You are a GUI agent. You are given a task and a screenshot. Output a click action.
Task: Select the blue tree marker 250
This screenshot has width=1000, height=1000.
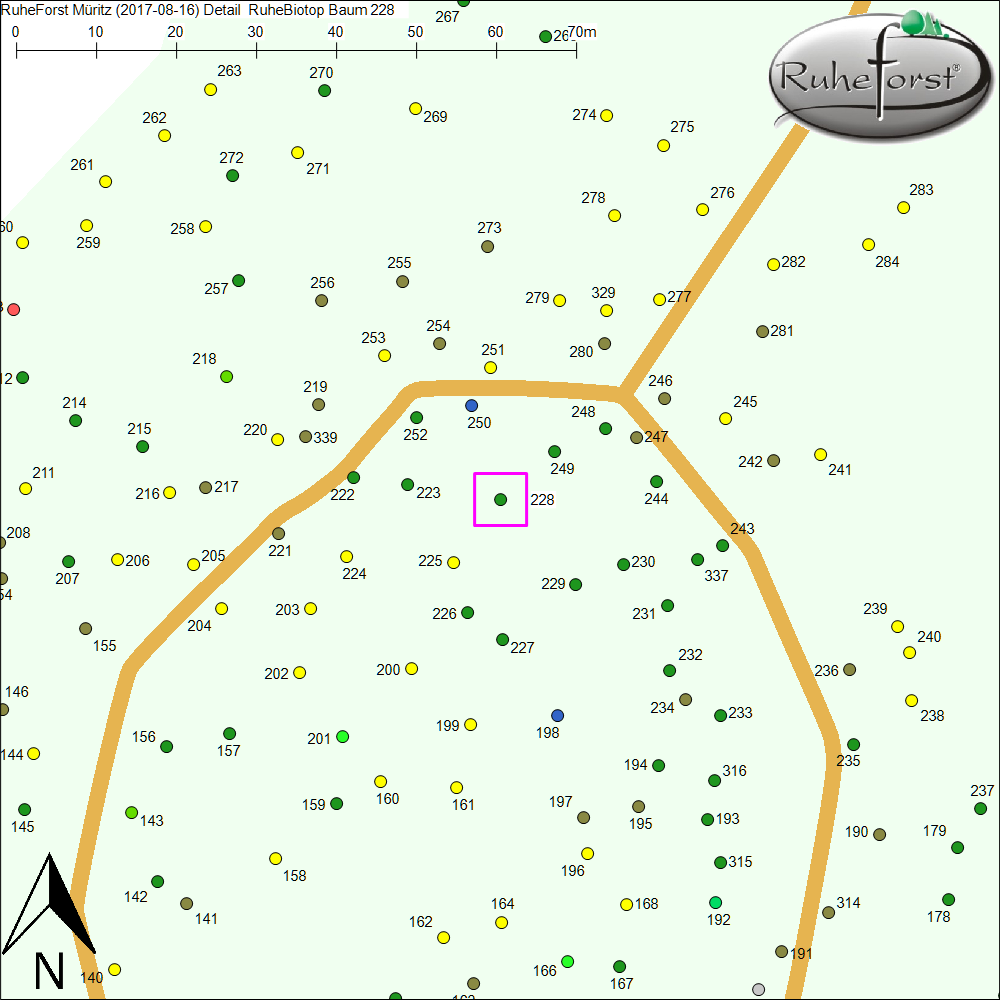[x=471, y=405]
